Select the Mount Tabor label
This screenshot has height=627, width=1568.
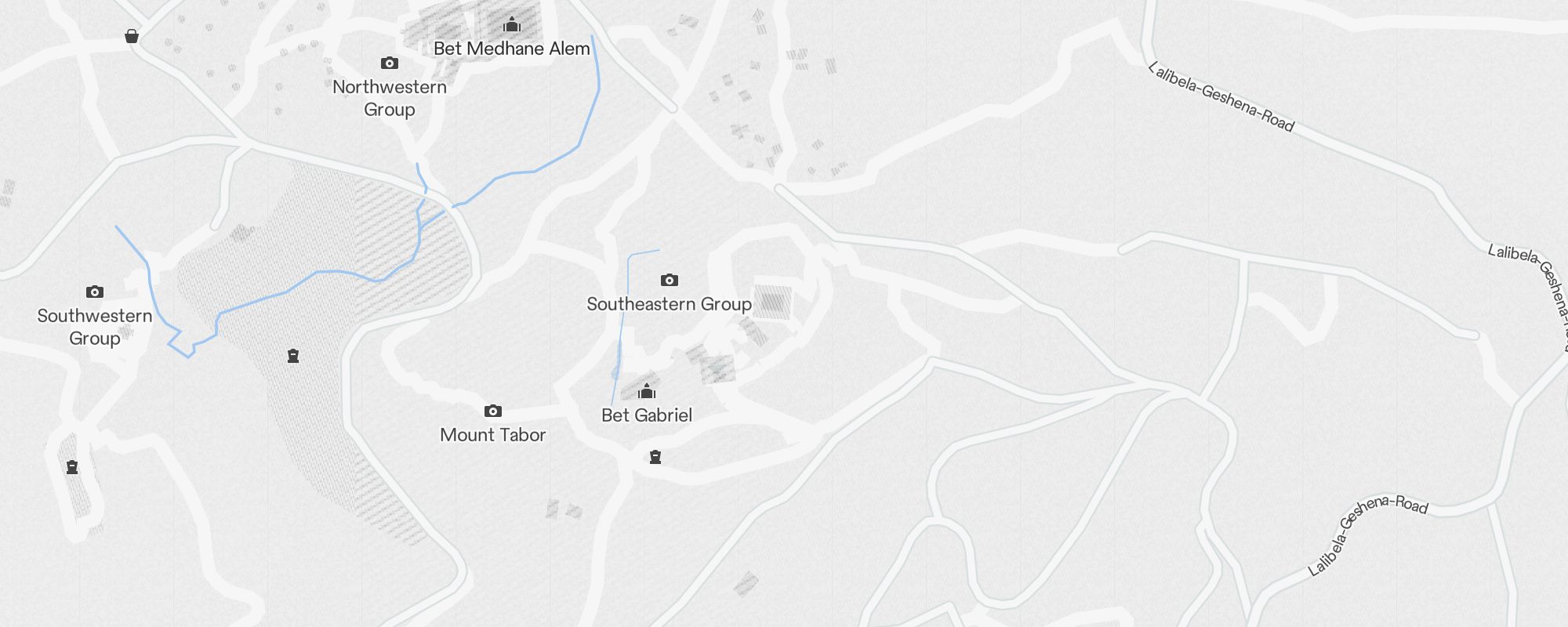tap(493, 435)
